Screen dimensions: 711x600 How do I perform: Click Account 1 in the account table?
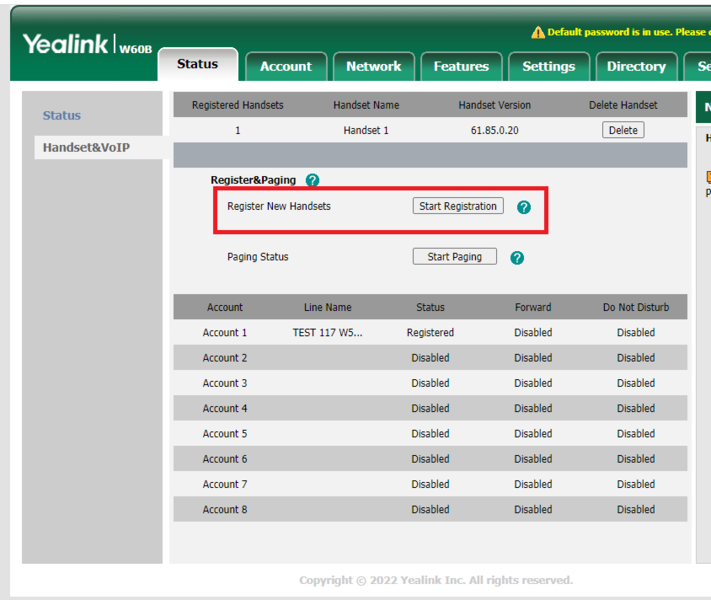tap(225, 333)
